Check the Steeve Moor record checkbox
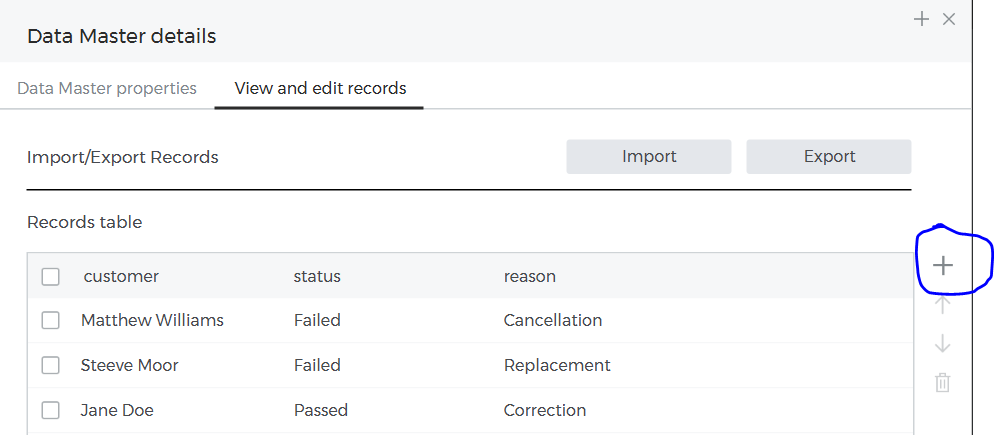The width and height of the screenshot is (994, 435). click(51, 366)
